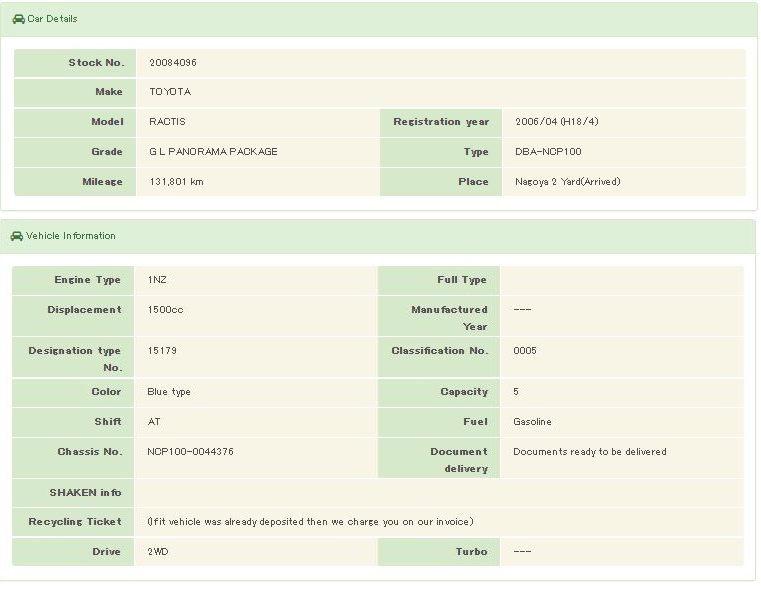Viewport: 761px width, 607px height.
Task: Click the Blue type color value
Action: [x=169, y=392]
